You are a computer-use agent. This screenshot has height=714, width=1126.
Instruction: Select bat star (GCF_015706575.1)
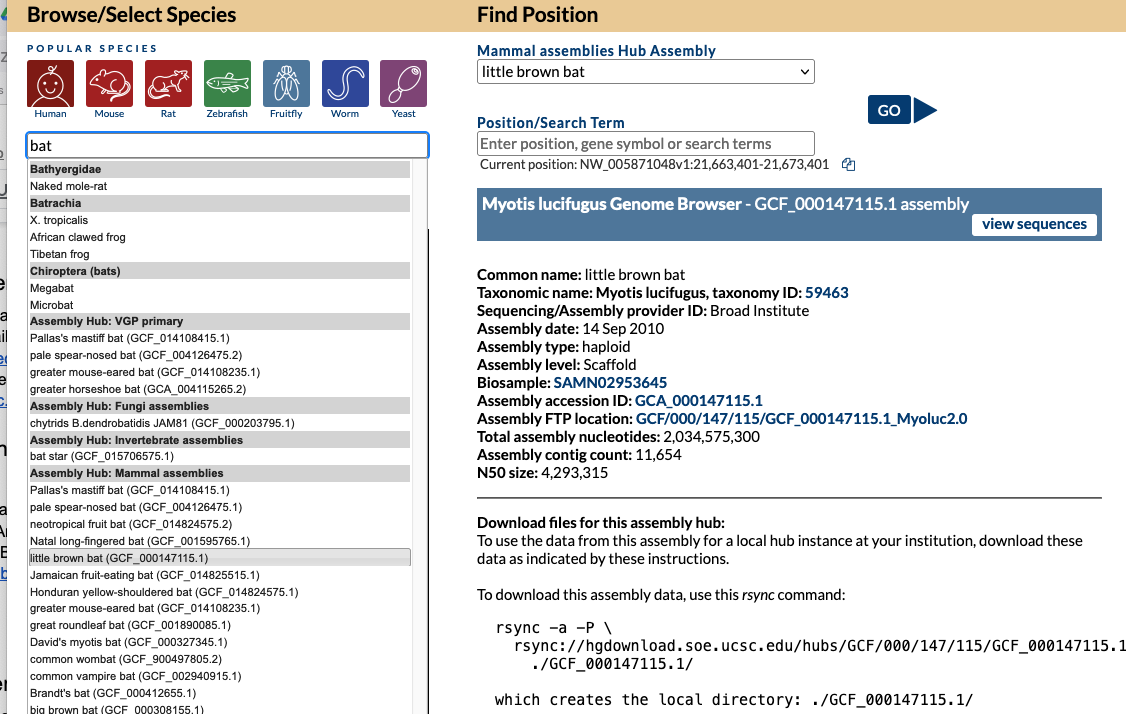[220, 456]
